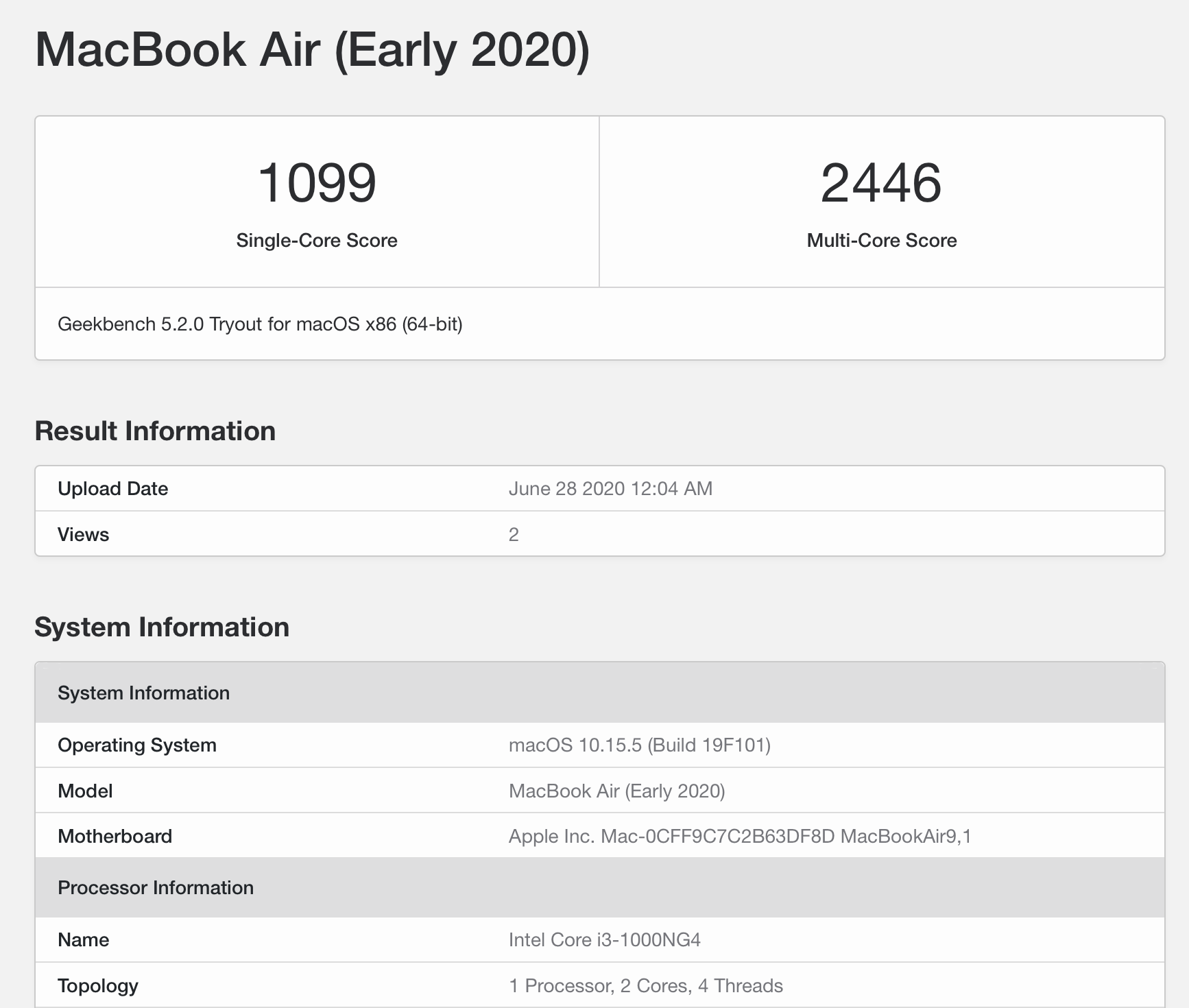
Task: Select the Apple Inc. MacBookAir9,1 motherboard value
Action: 740,837
